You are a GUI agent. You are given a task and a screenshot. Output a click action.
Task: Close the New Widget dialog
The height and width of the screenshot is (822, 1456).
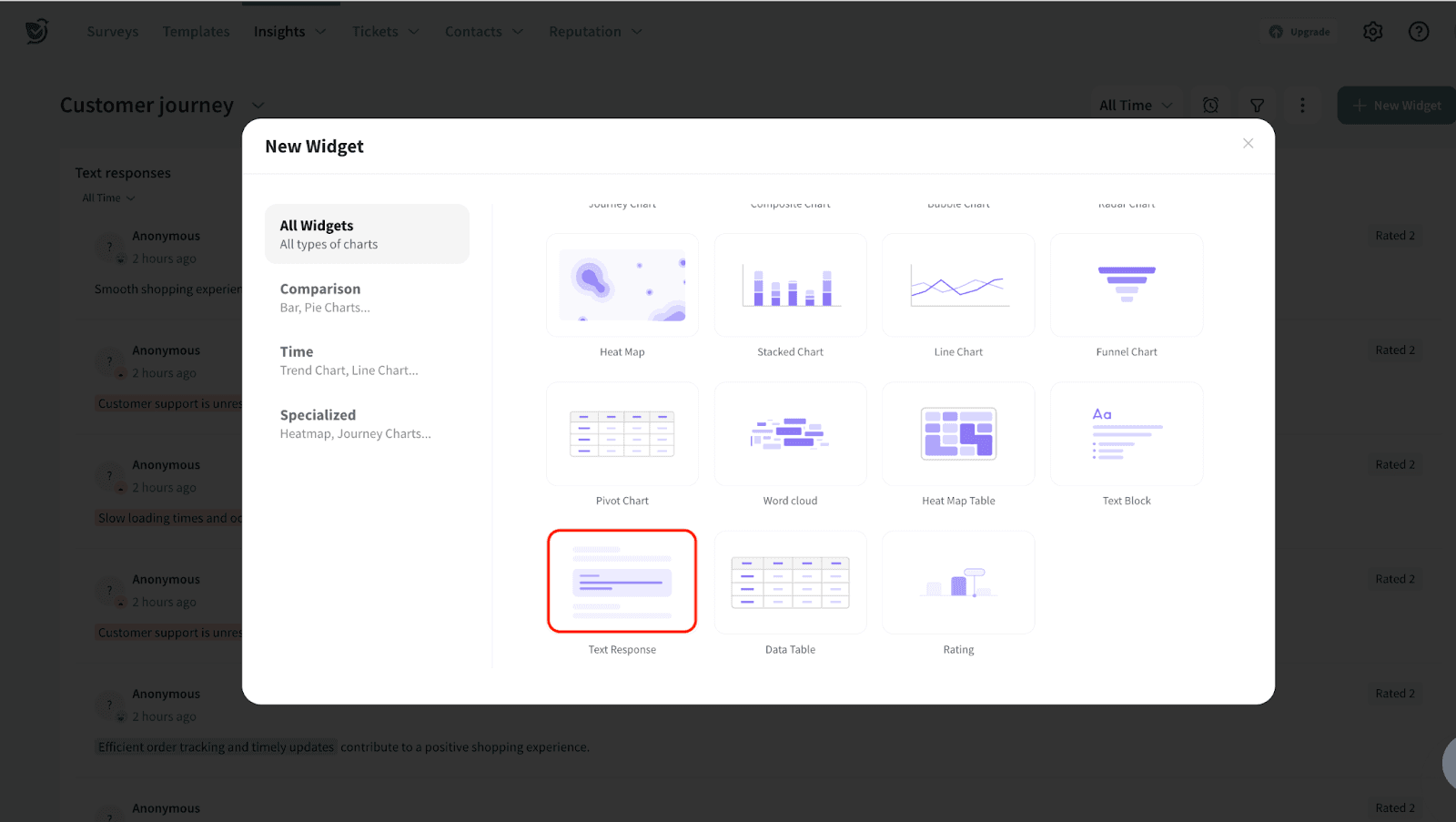tap(1248, 144)
